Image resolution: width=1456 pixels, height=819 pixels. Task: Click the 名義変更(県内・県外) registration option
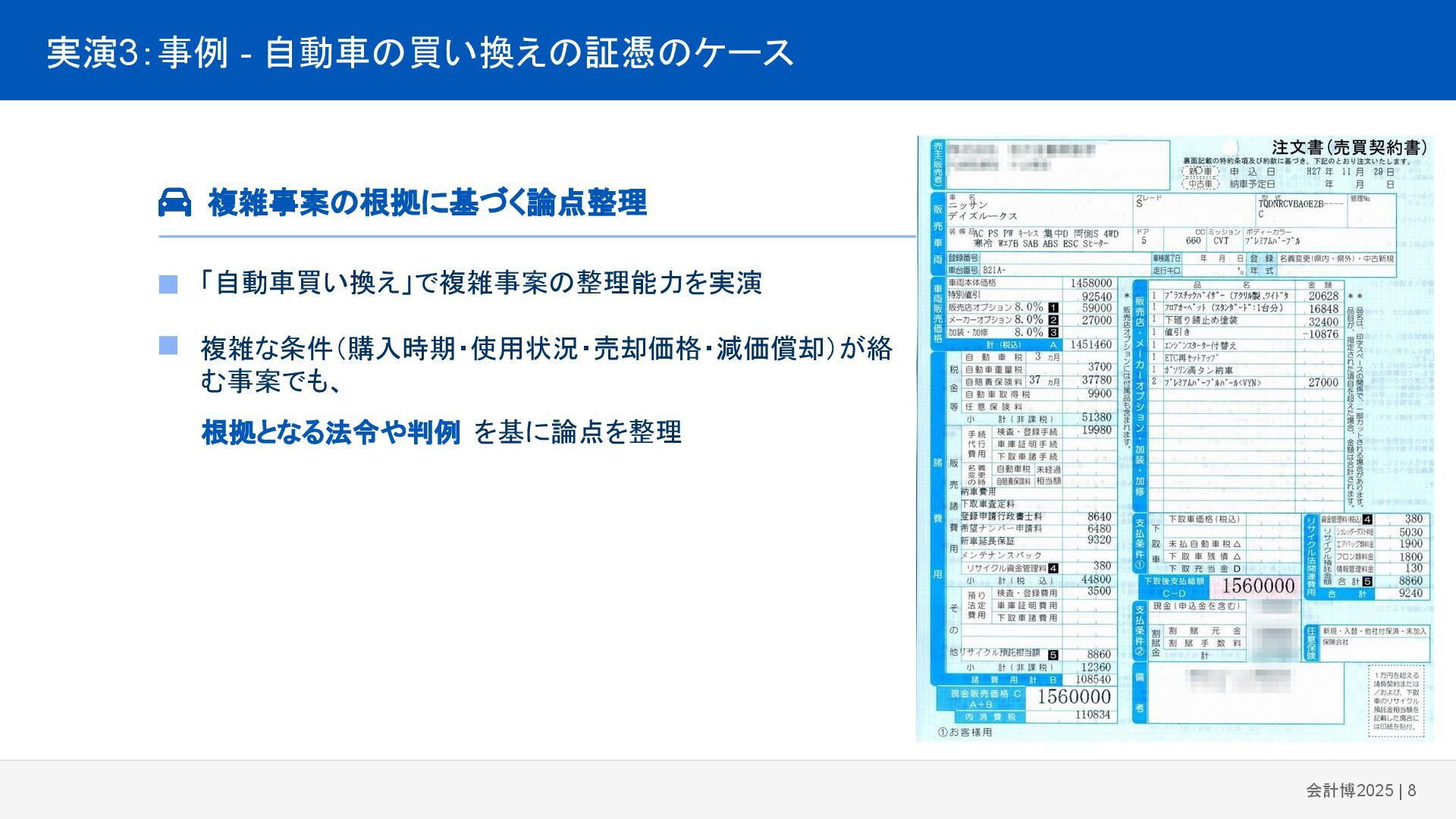click(x=1318, y=259)
